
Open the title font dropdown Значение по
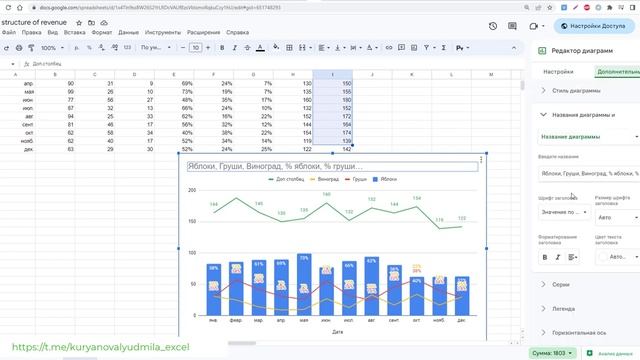[x=564, y=212]
